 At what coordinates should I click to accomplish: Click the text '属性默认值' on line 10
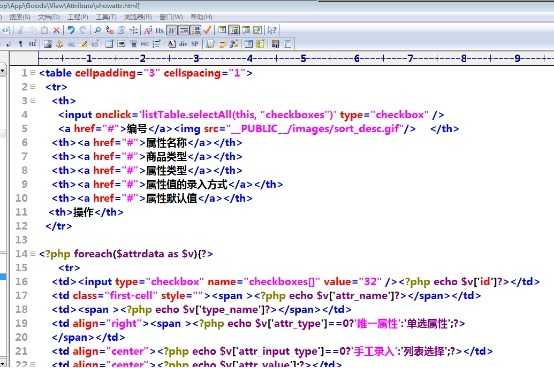(171, 198)
